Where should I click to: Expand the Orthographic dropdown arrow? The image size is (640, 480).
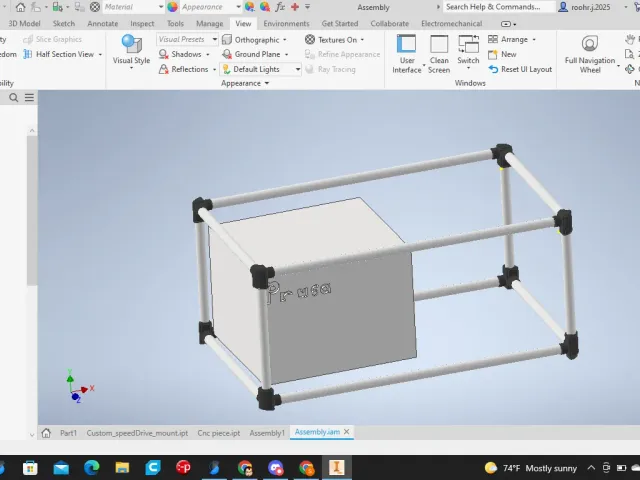pos(285,40)
